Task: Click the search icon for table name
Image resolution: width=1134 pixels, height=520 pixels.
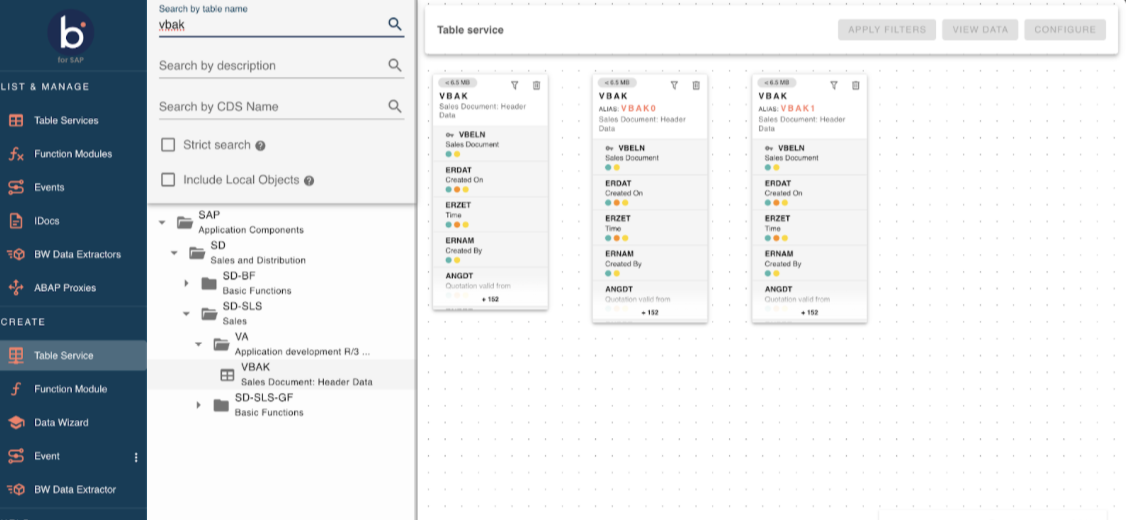Action: click(395, 24)
